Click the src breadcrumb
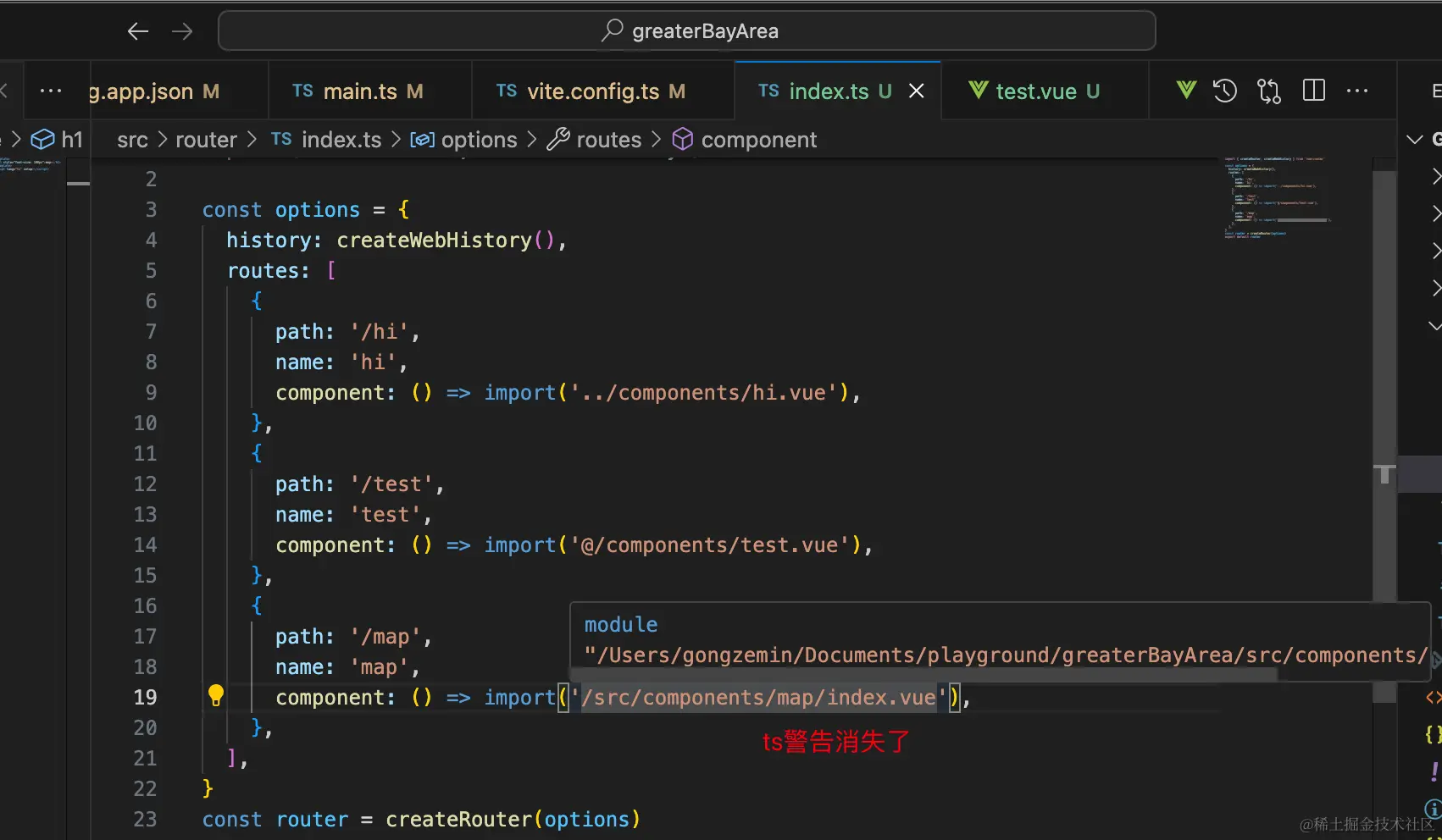The width and height of the screenshot is (1442, 840). pos(132,140)
